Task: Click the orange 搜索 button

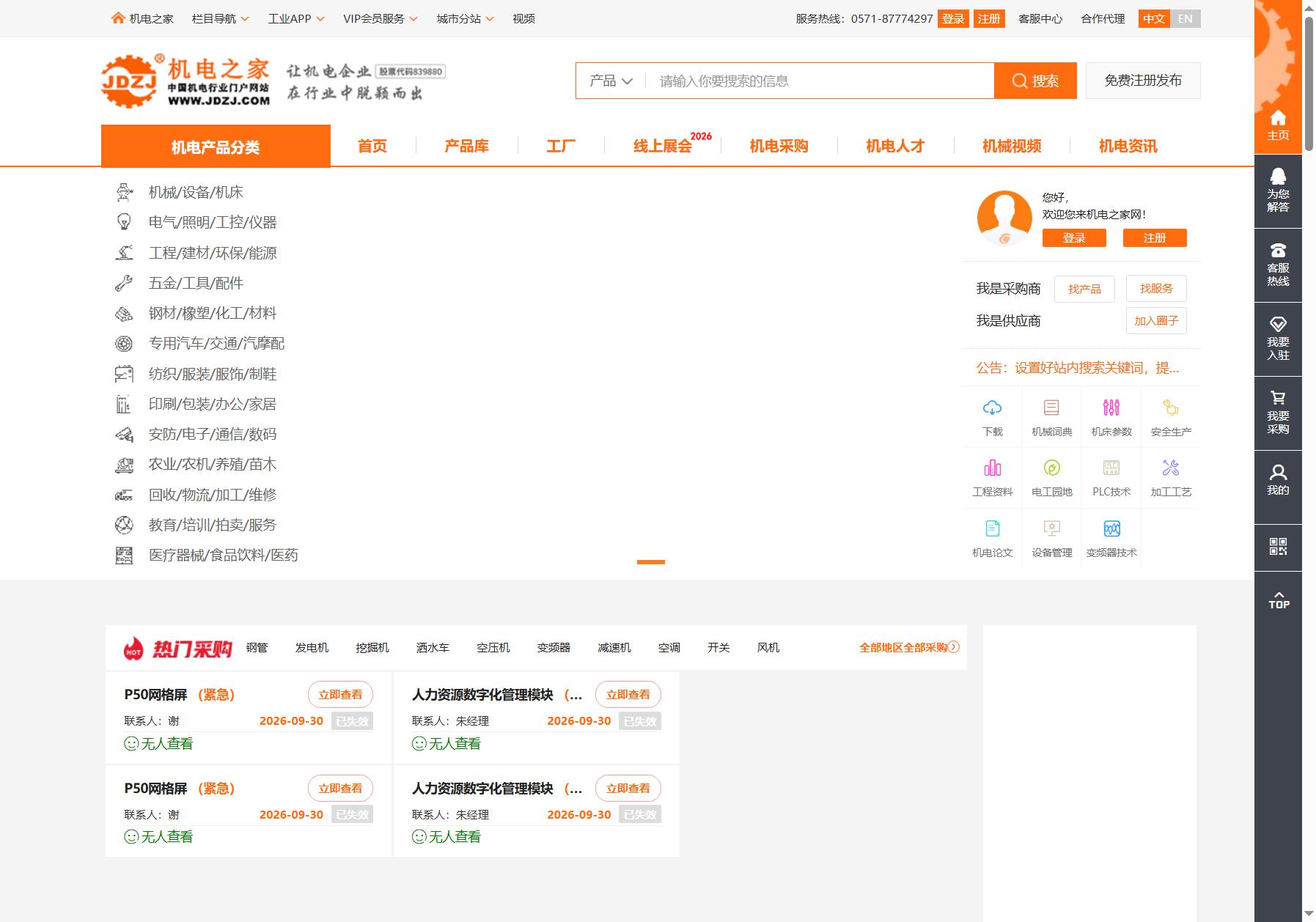Action: click(1035, 81)
